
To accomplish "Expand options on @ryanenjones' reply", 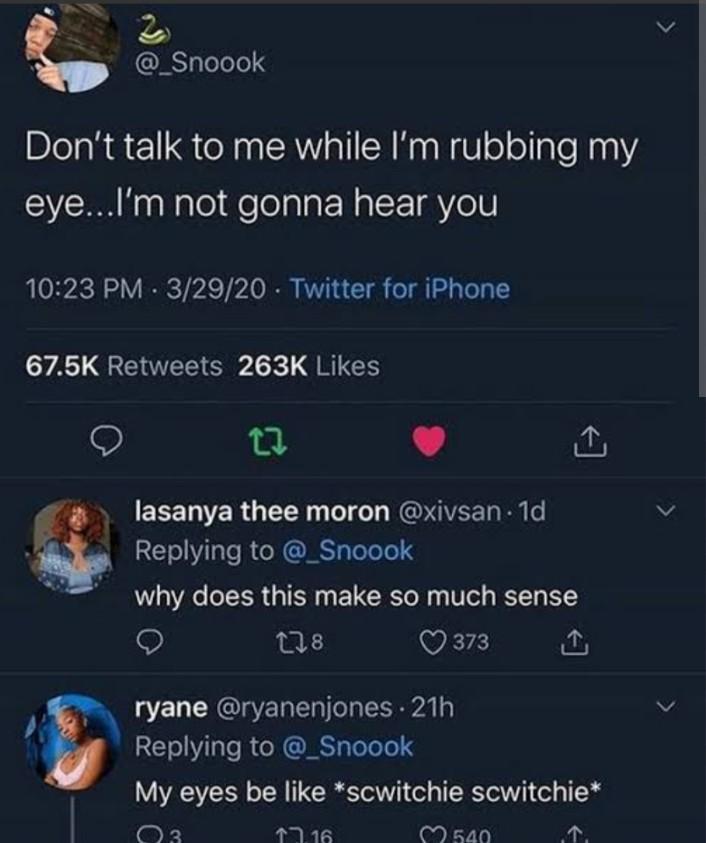I will click(x=666, y=705).
